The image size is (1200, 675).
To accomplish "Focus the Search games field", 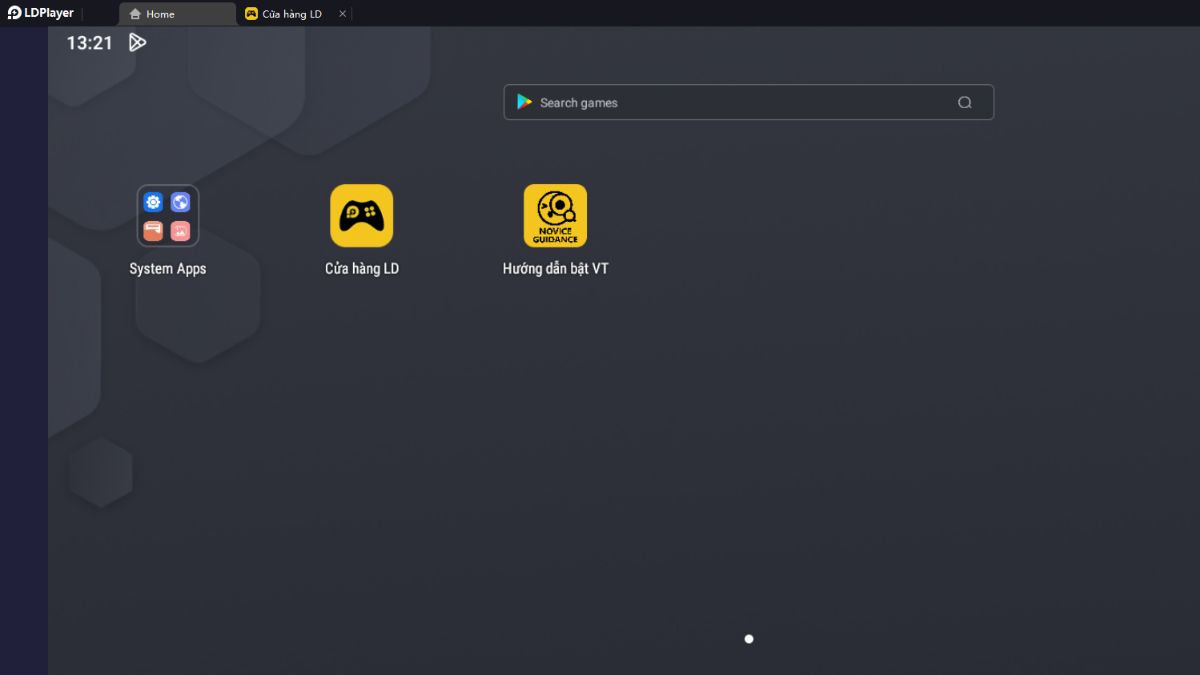I will pyautogui.click(x=748, y=102).
